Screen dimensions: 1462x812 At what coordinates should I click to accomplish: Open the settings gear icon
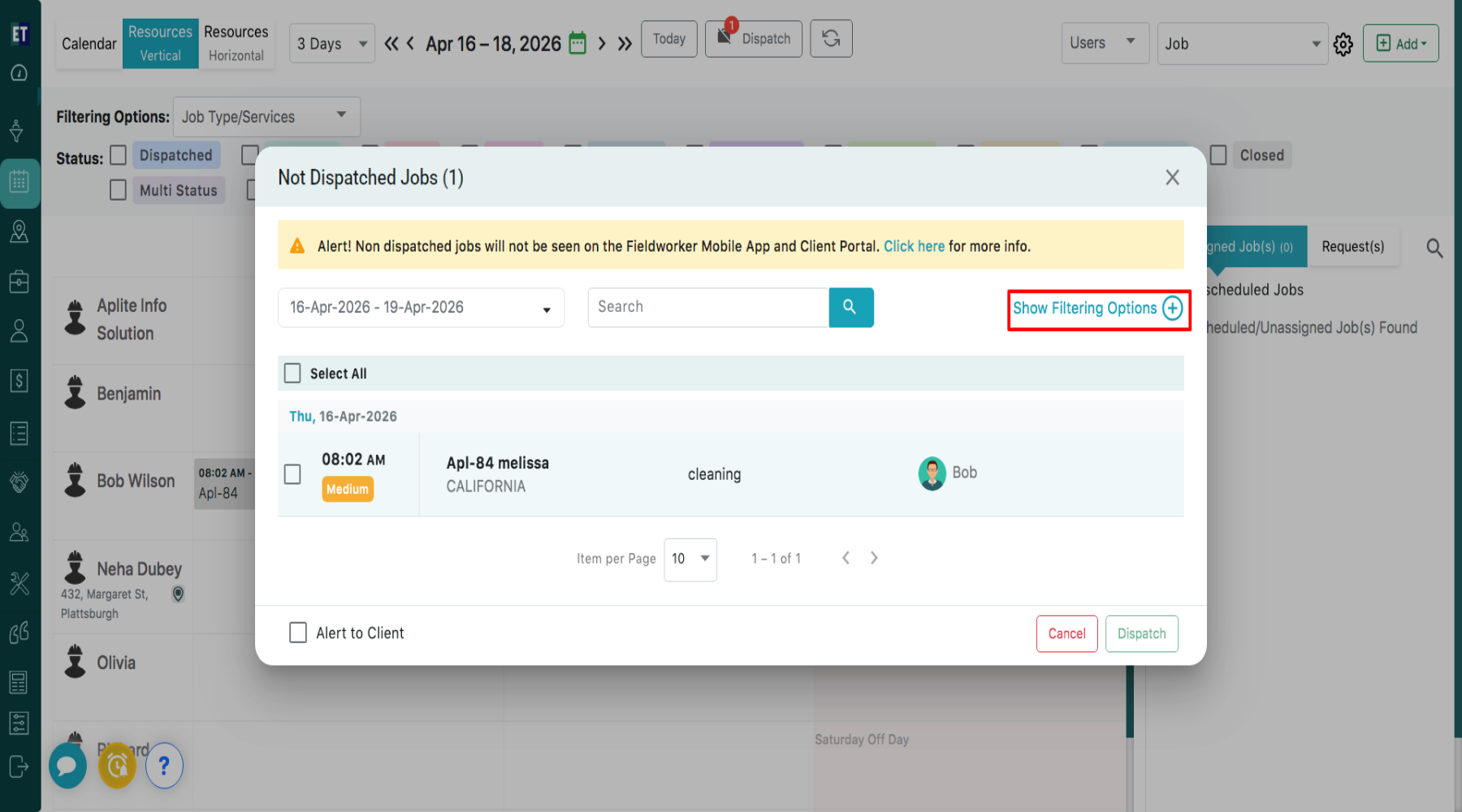click(x=1343, y=45)
